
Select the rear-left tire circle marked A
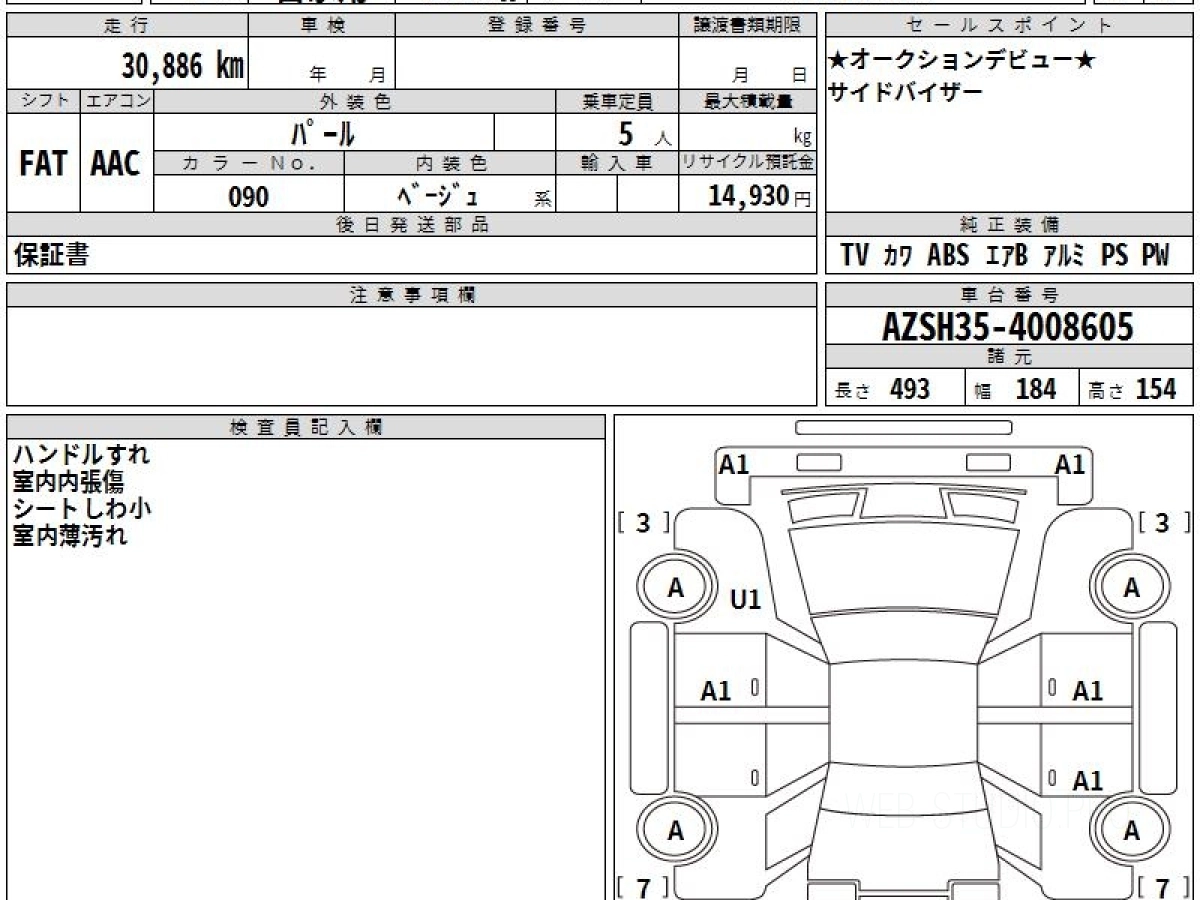coord(676,830)
